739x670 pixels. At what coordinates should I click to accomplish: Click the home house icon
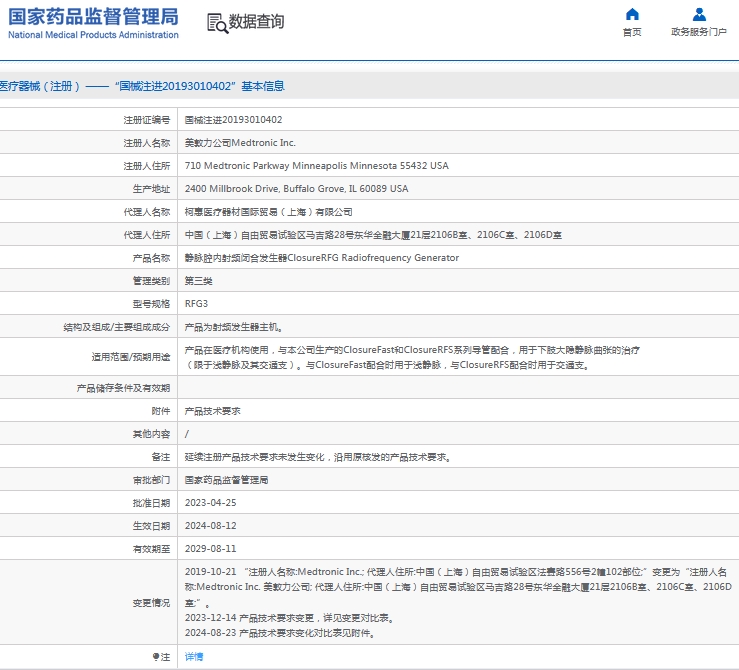coord(632,15)
